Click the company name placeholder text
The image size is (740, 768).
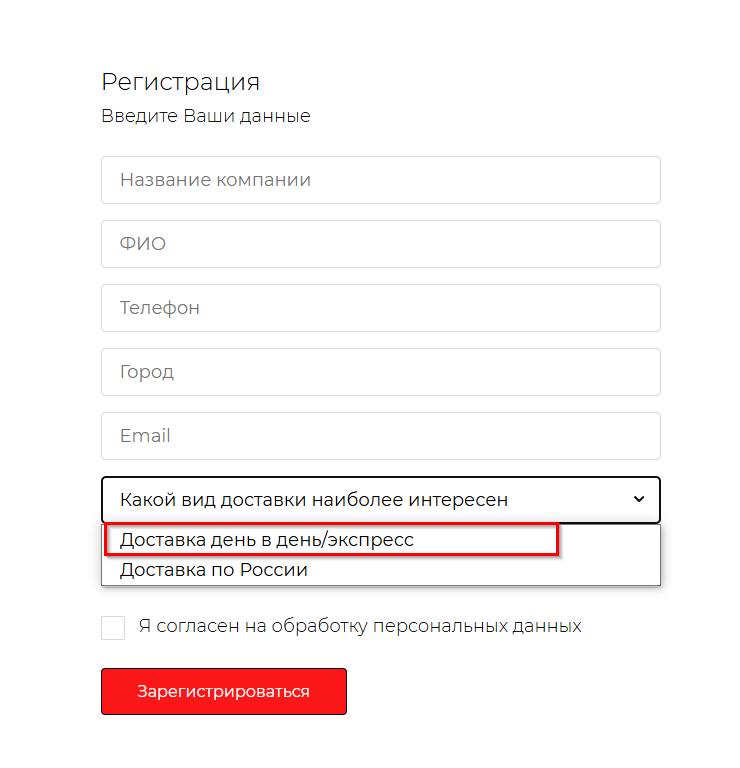215,180
